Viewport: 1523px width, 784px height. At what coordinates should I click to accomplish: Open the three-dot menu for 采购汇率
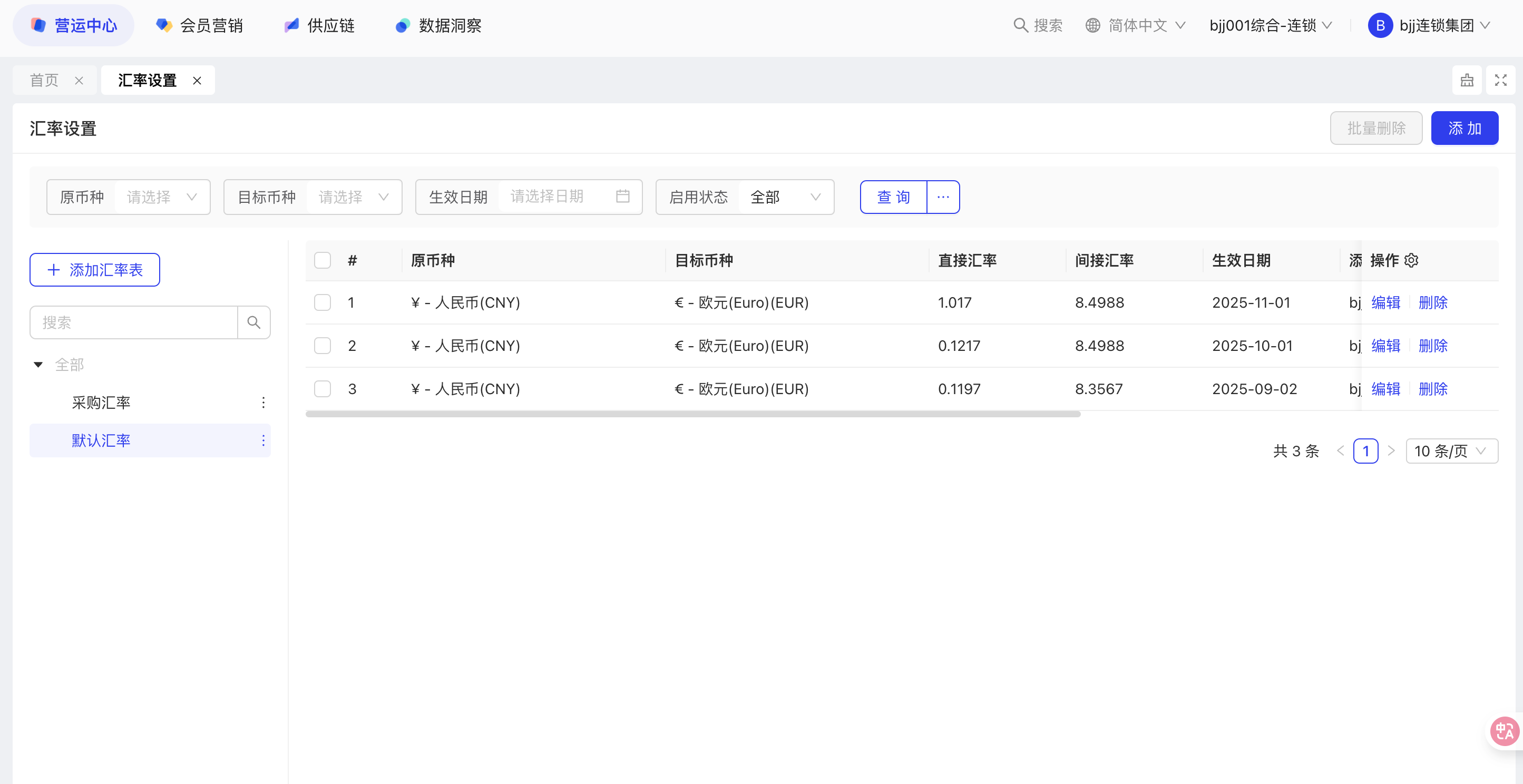[x=263, y=403]
